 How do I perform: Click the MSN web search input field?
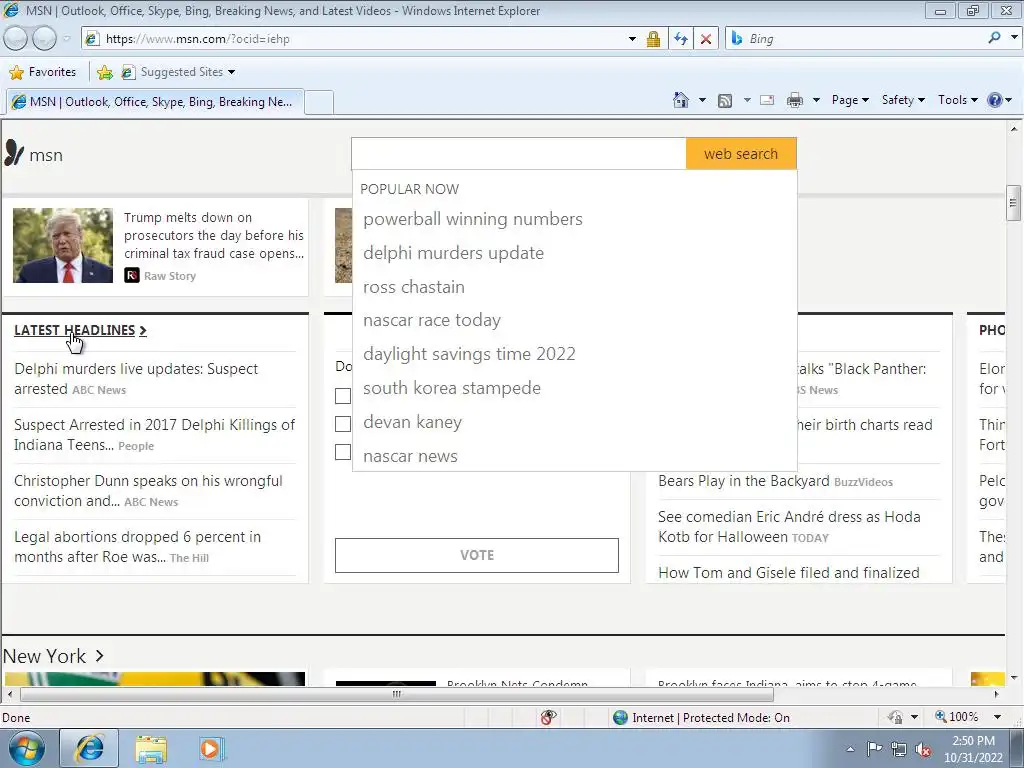tap(519, 153)
